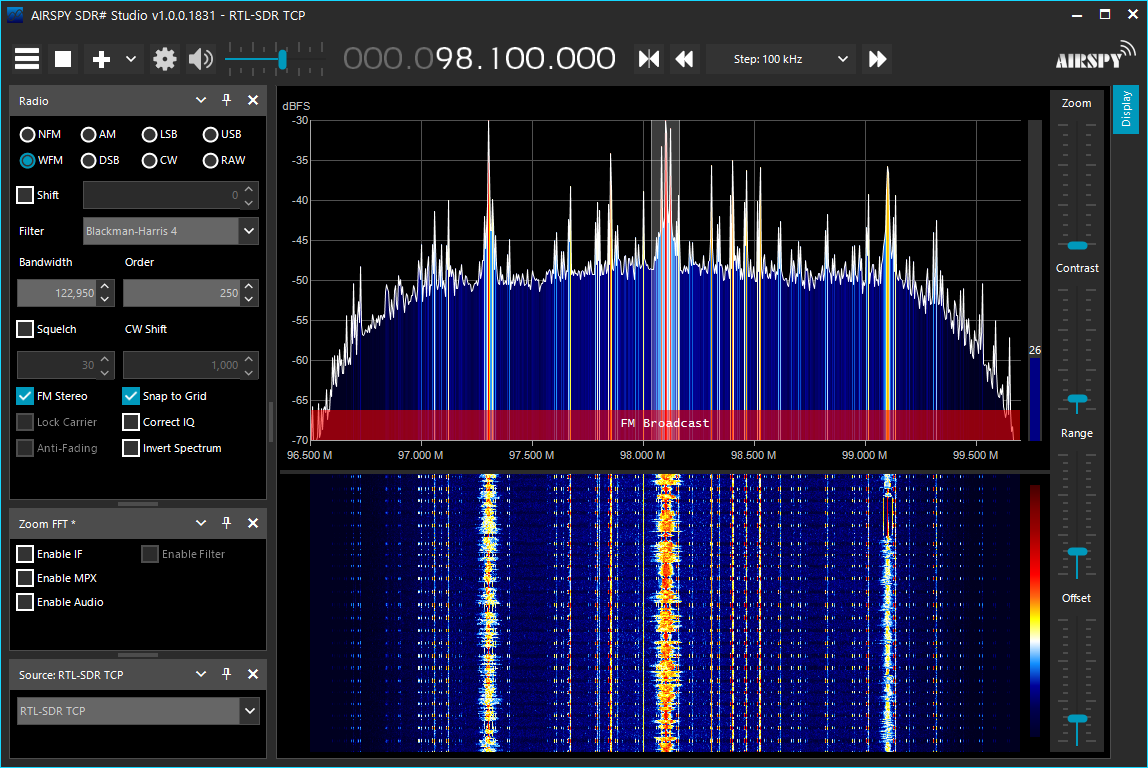The image size is (1148, 768).
Task: Close the Source panel
Action: 253,674
